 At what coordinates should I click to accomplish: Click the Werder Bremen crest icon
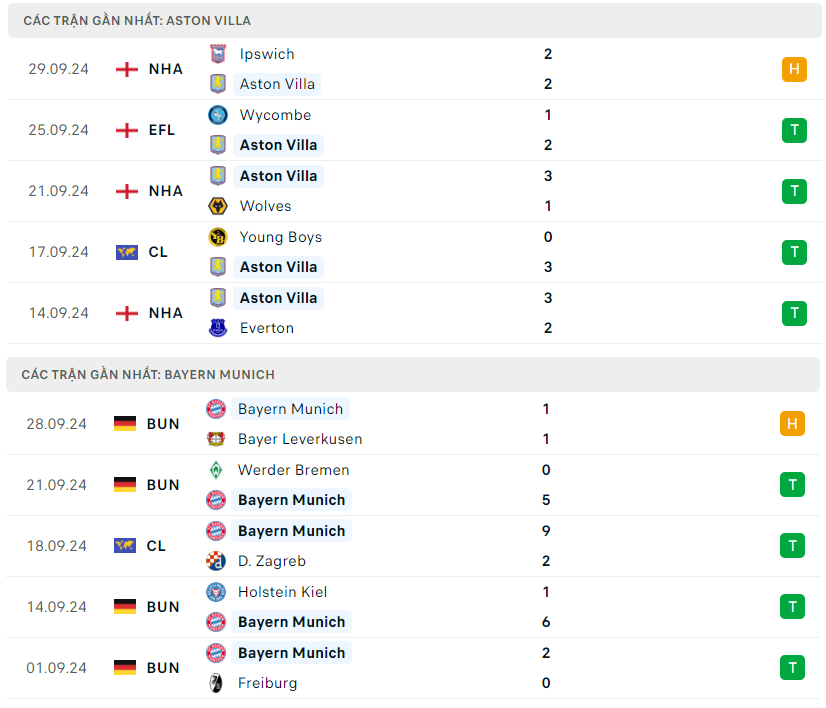point(215,470)
